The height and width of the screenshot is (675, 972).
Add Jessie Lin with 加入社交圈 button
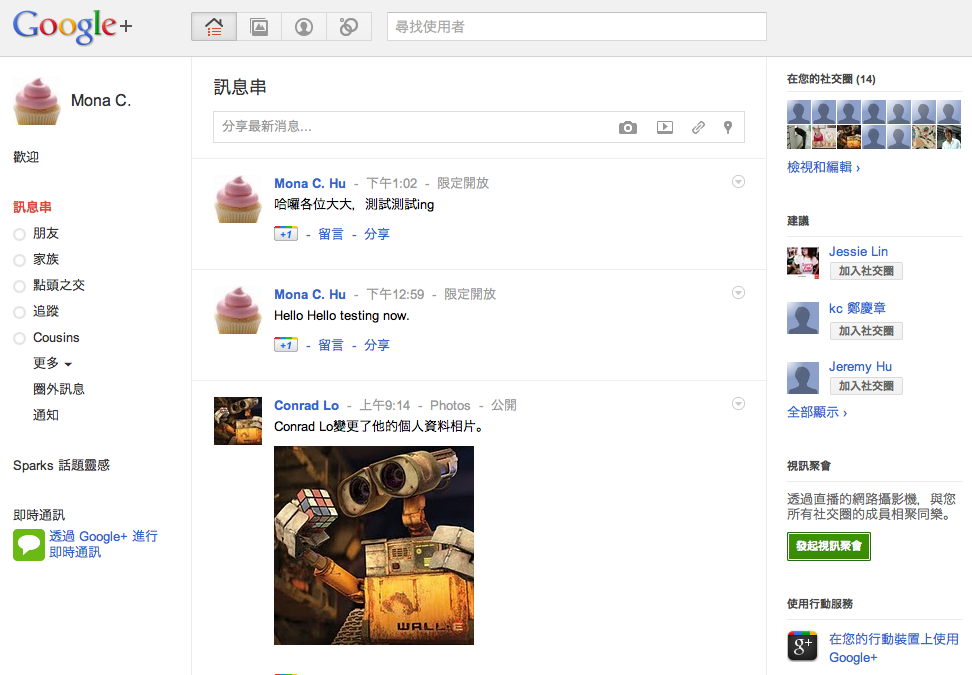click(x=866, y=271)
